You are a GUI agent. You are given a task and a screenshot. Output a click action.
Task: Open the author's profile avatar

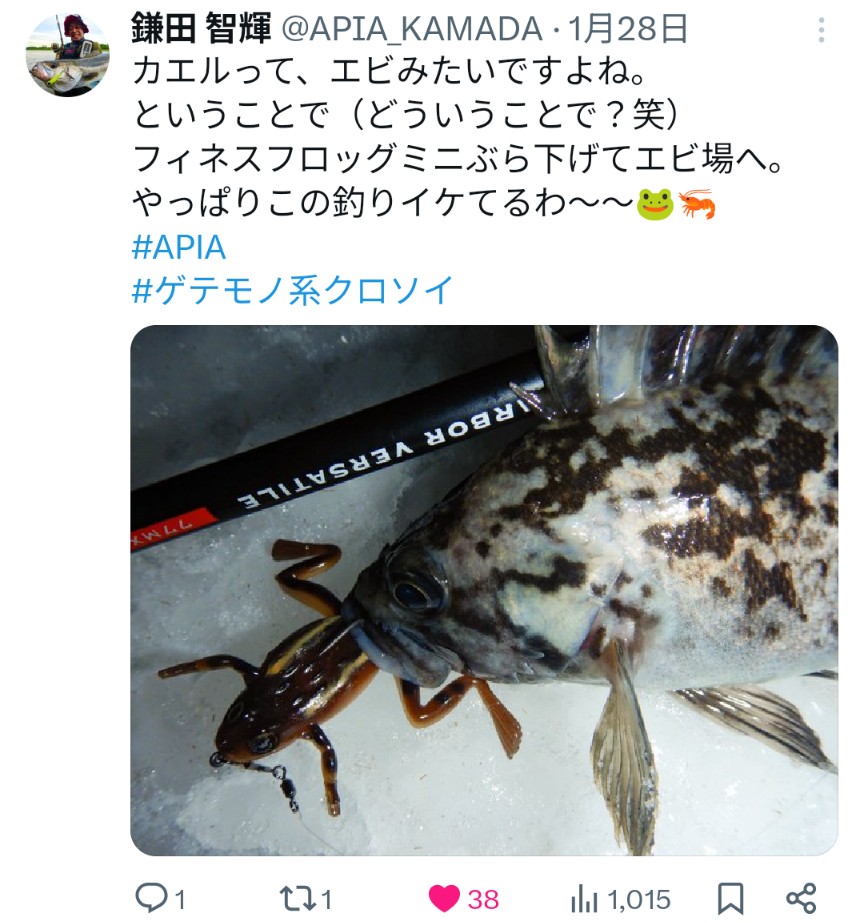67,54
